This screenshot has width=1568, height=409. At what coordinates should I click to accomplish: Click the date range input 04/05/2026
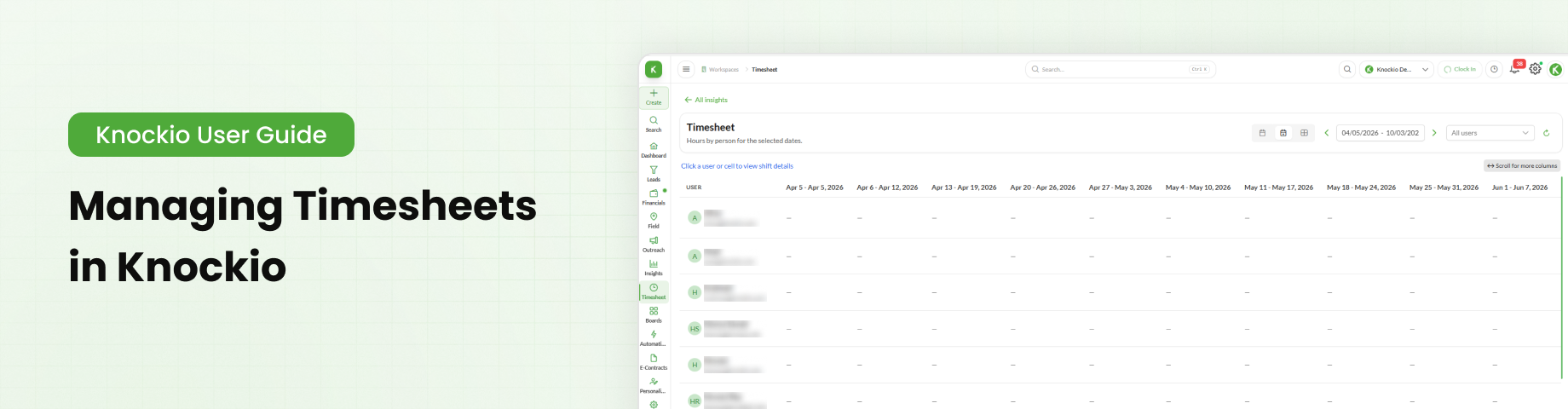1380,133
